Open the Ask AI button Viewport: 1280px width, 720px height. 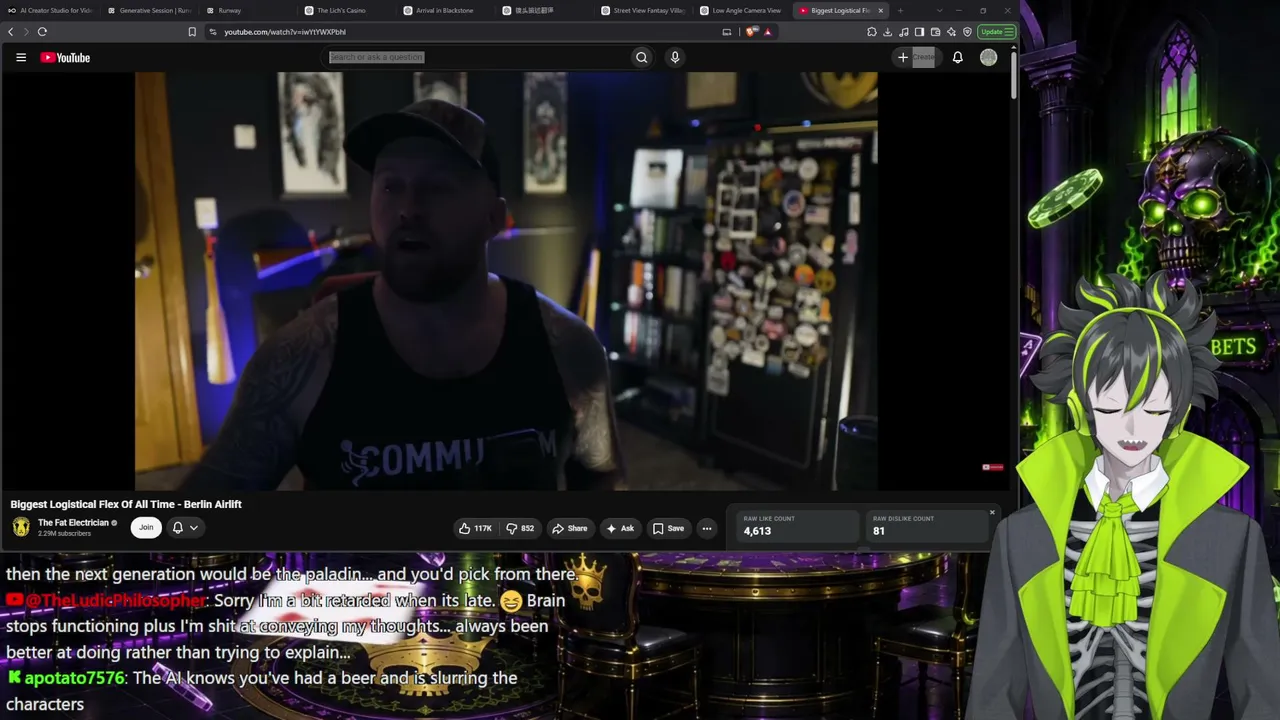tap(620, 528)
